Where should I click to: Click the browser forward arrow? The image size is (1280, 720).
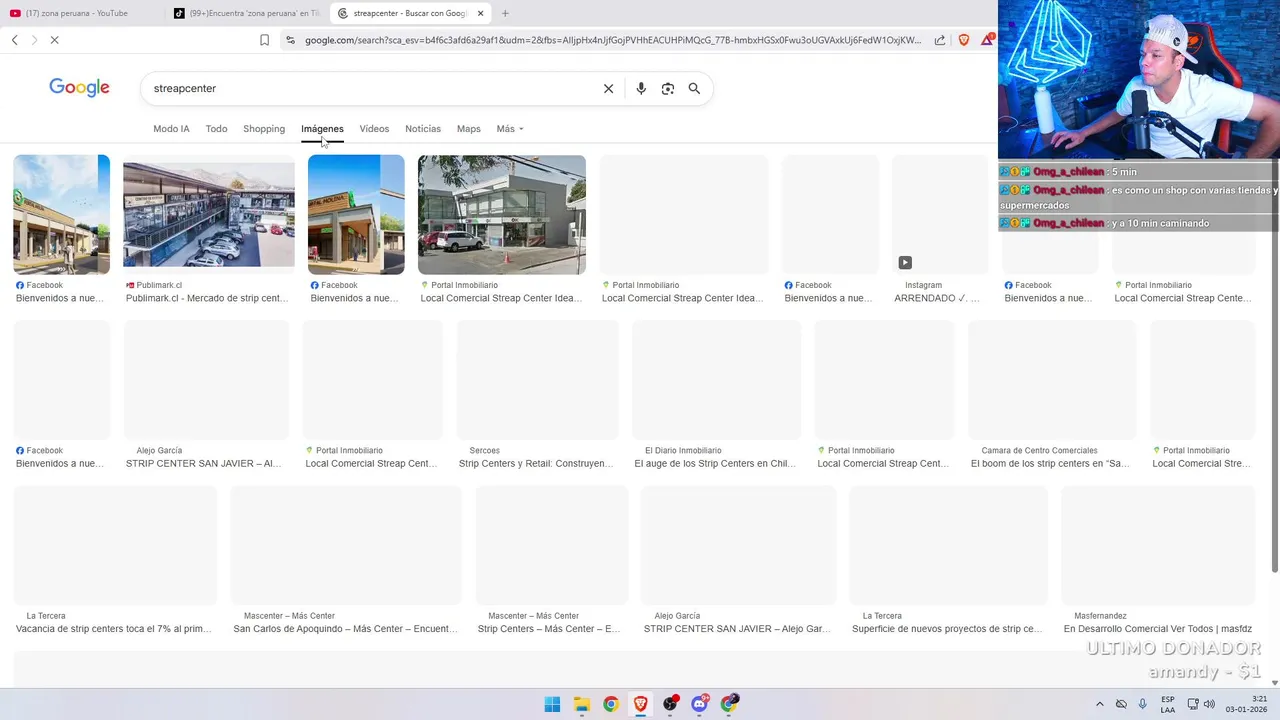pos(34,40)
